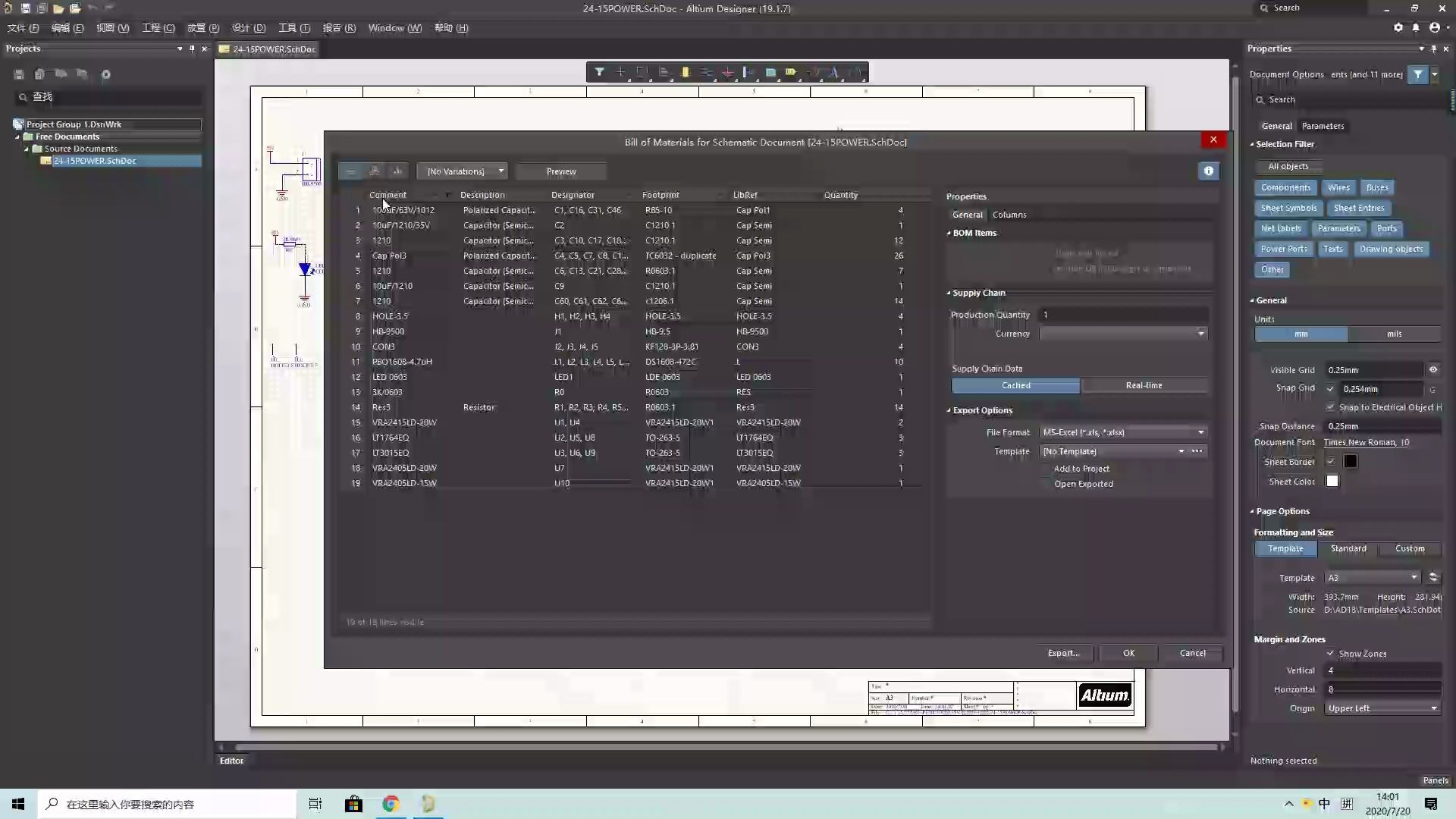The image size is (1456, 819).
Task: Select the wire drawing tool in toolbar
Action: pos(621,71)
